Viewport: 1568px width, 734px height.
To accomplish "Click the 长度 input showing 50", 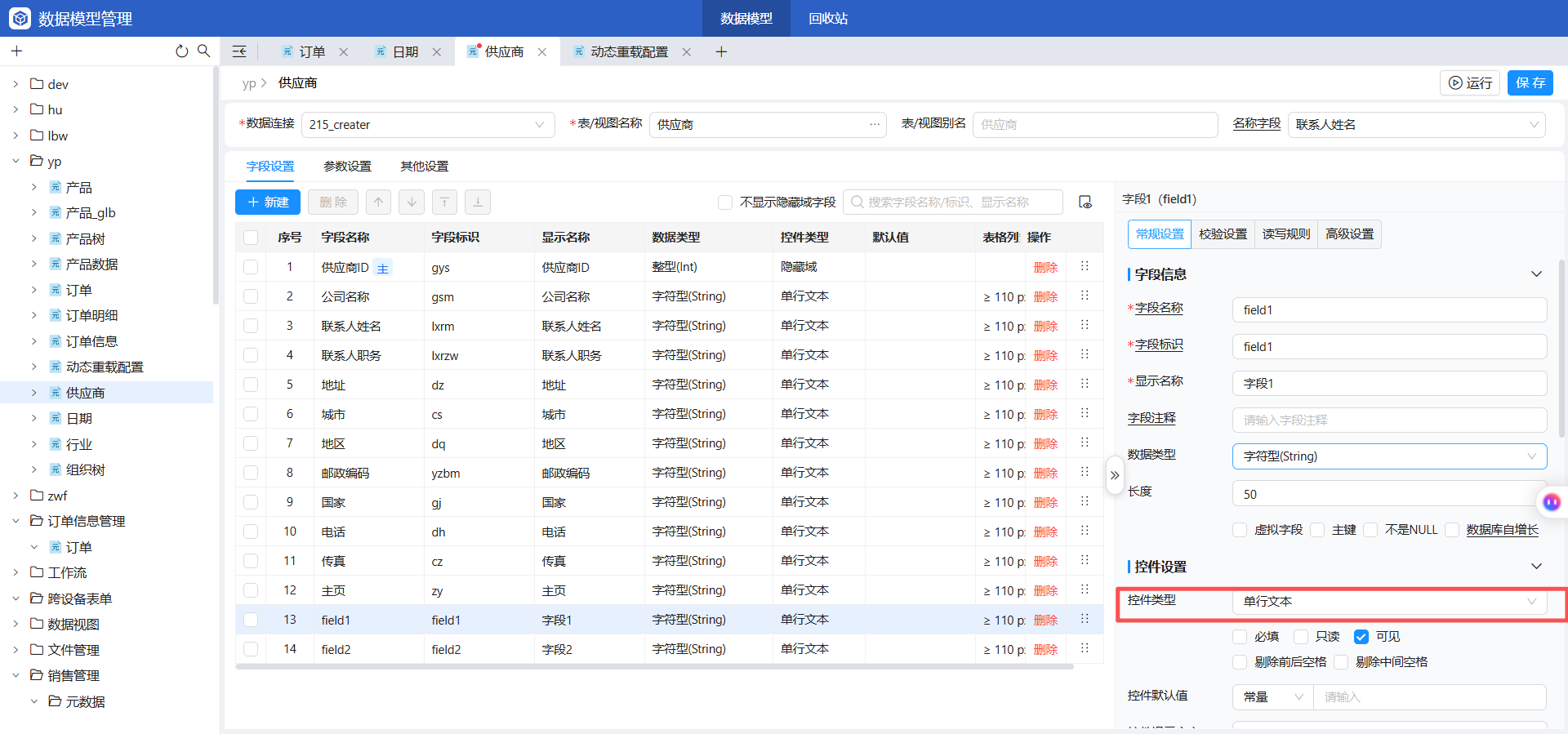I will (1389, 494).
